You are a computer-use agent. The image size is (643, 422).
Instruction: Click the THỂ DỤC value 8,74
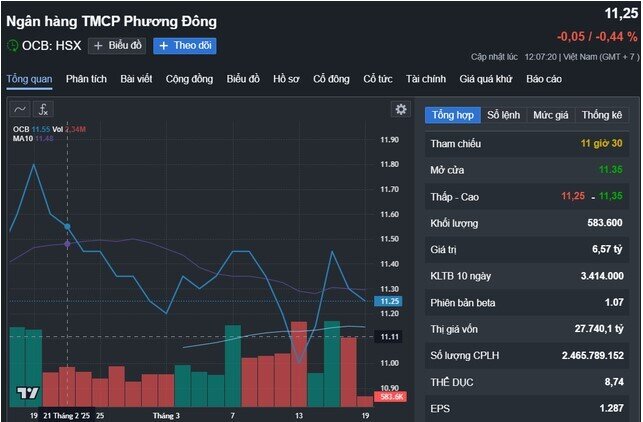tap(614, 382)
